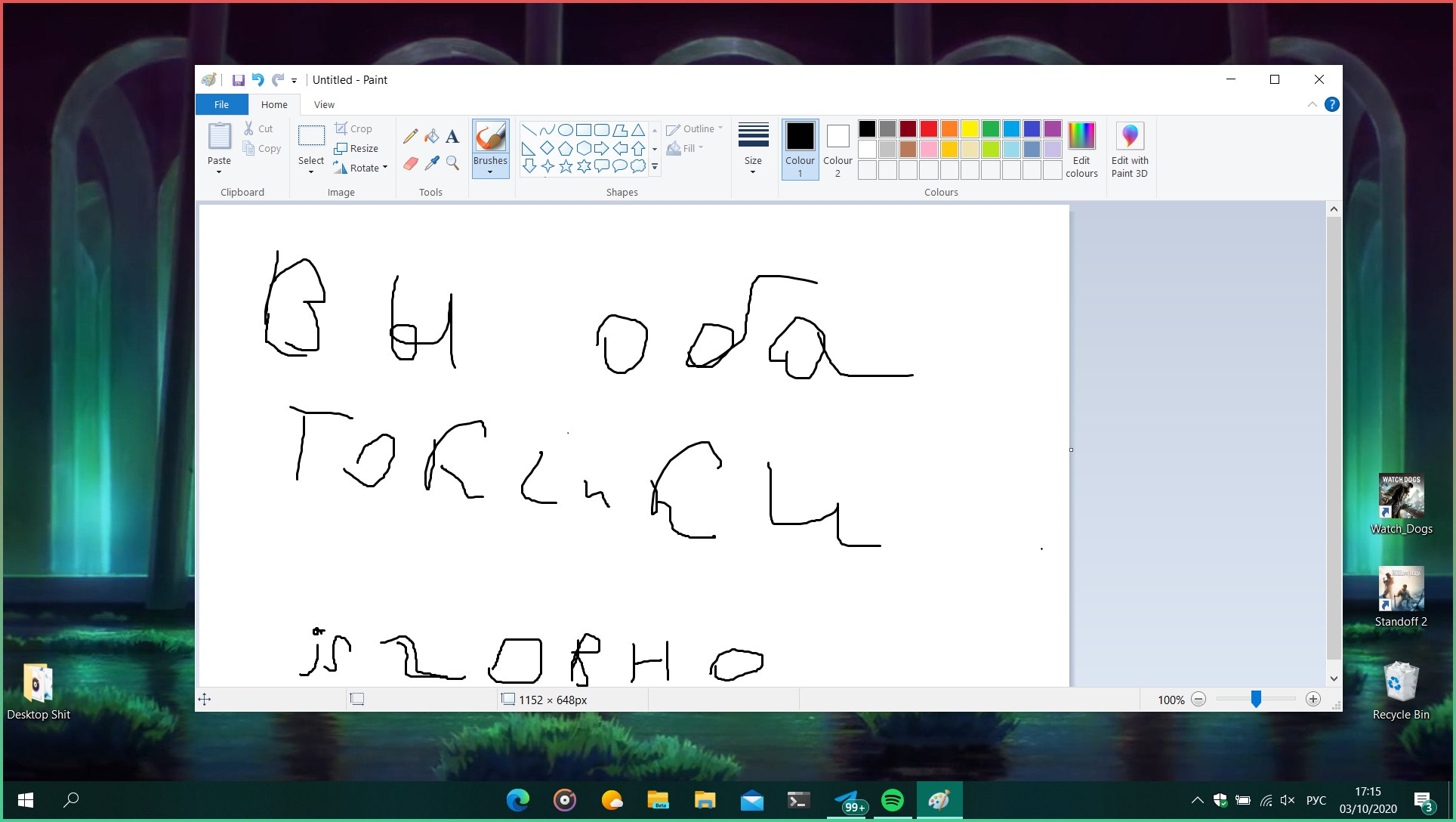Viewport: 1456px width, 822px height.
Task: Open the shape Fill dropdown
Action: point(686,149)
